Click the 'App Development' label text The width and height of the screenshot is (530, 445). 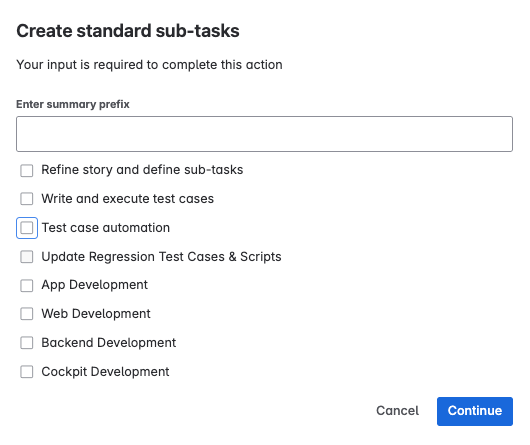click(95, 285)
